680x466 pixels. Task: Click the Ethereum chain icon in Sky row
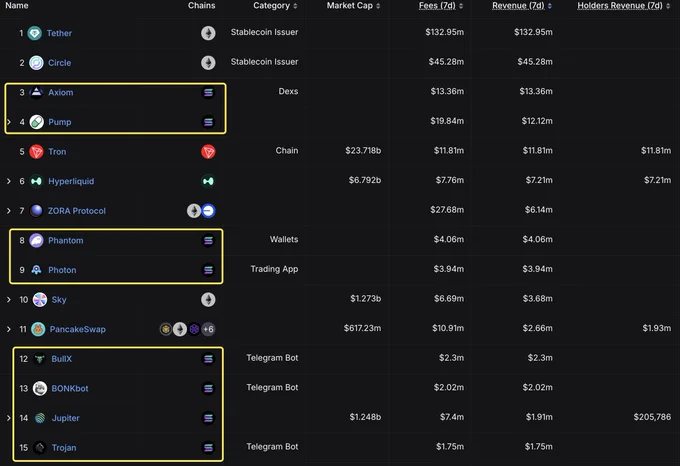pyautogui.click(x=208, y=300)
